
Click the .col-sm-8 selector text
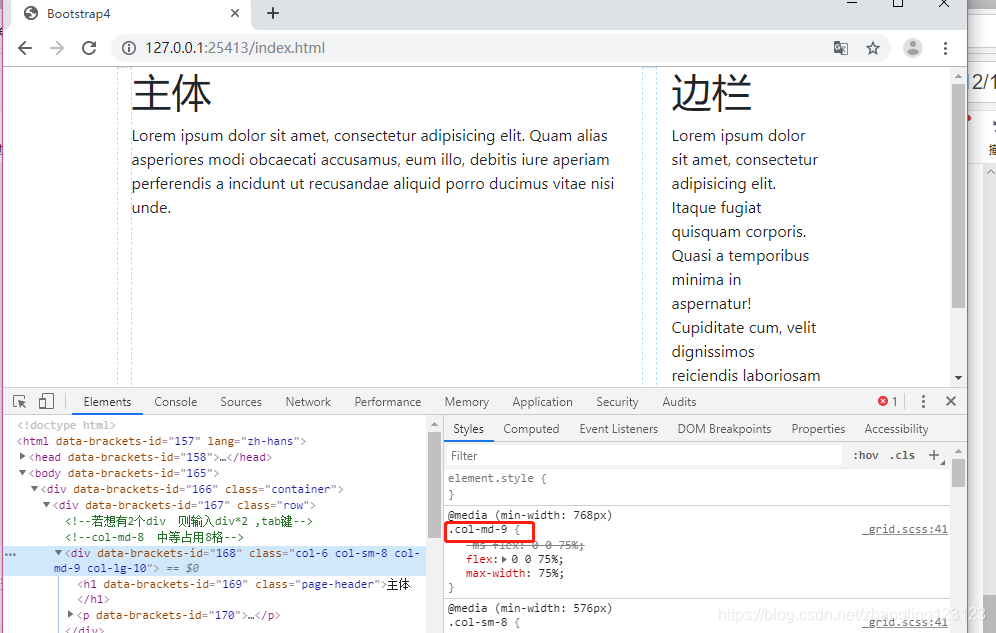click(478, 623)
